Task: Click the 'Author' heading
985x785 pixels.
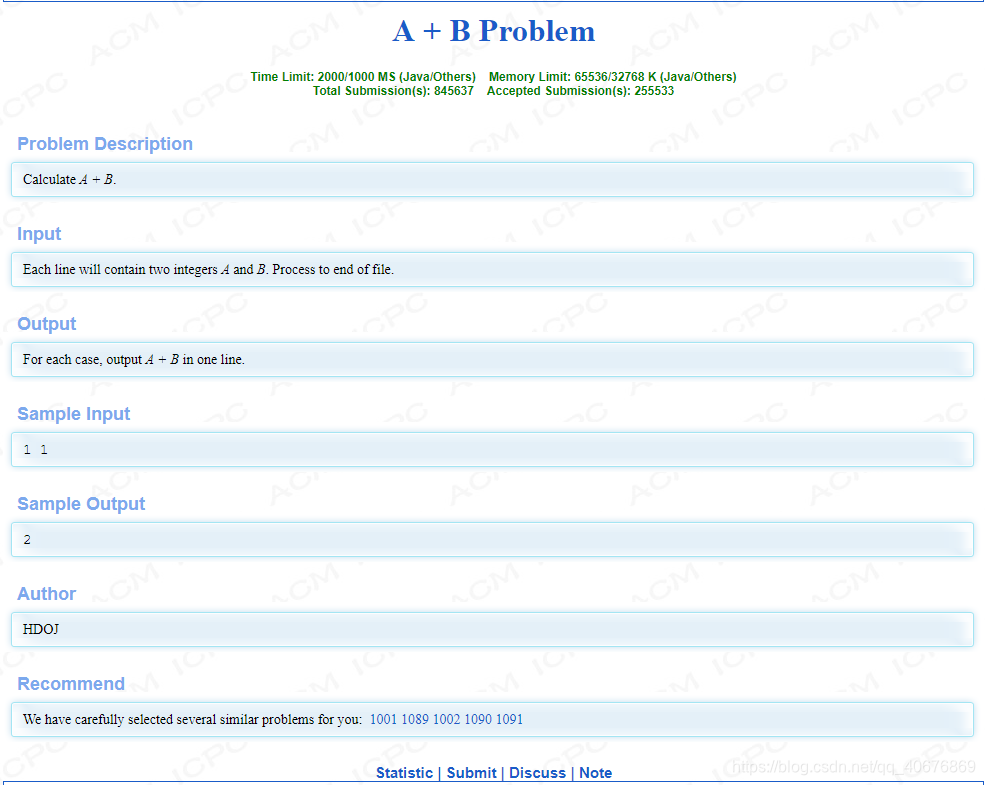Action: [x=46, y=593]
